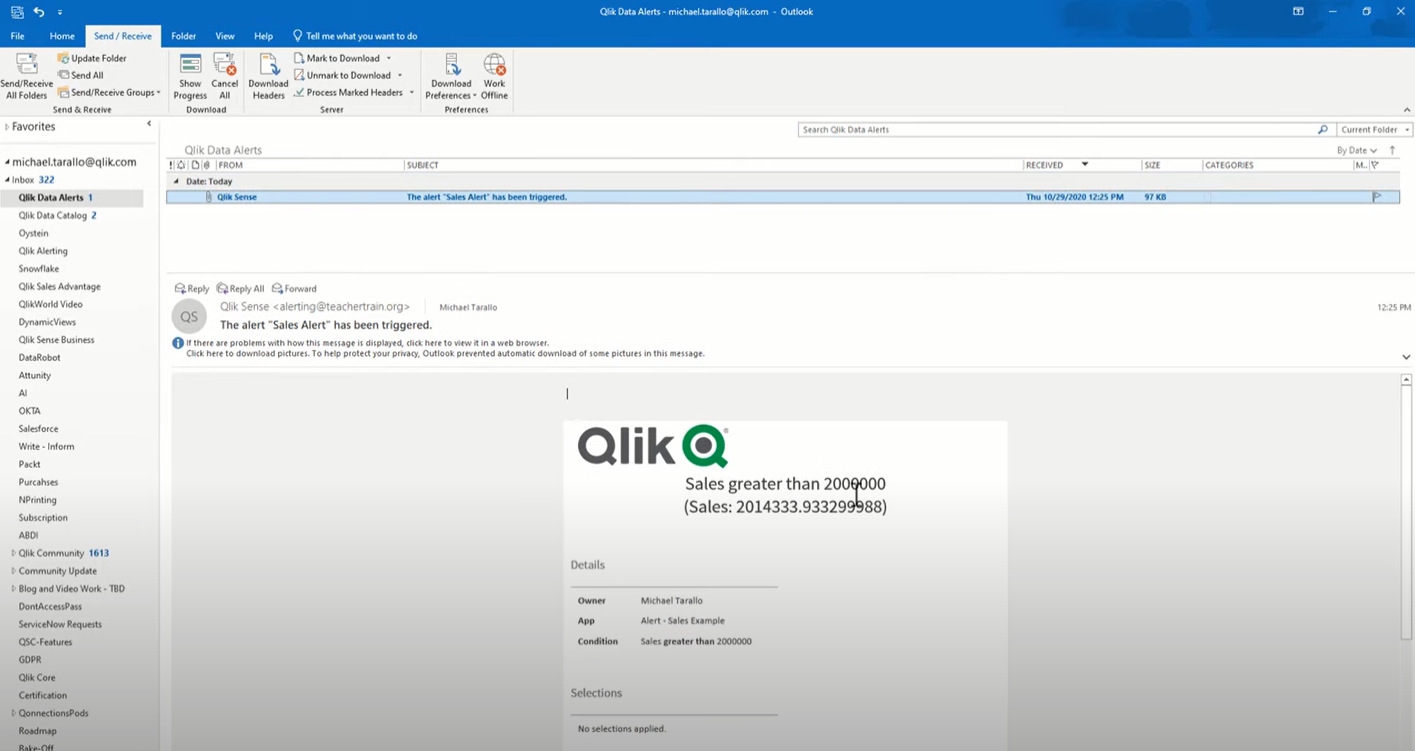1415x751 pixels.
Task: Click download pictures message bar link
Action: (x=445, y=353)
